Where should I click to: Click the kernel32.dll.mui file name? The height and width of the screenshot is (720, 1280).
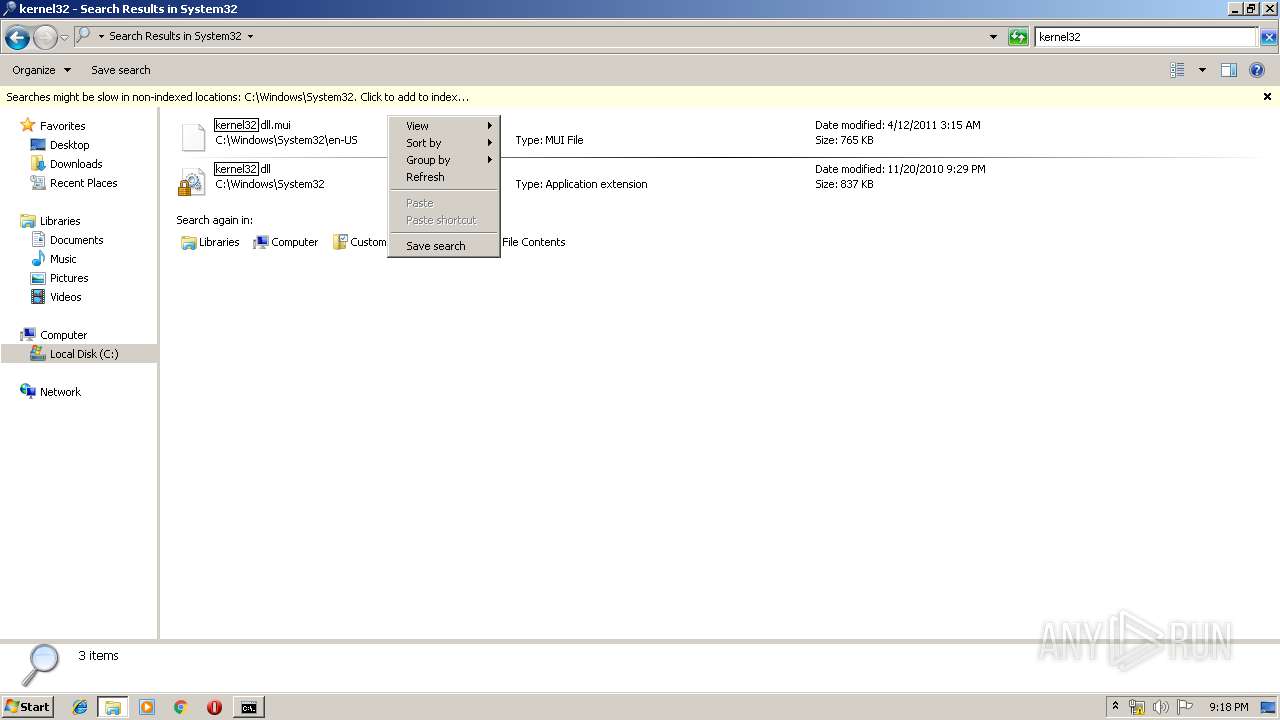(x=252, y=125)
